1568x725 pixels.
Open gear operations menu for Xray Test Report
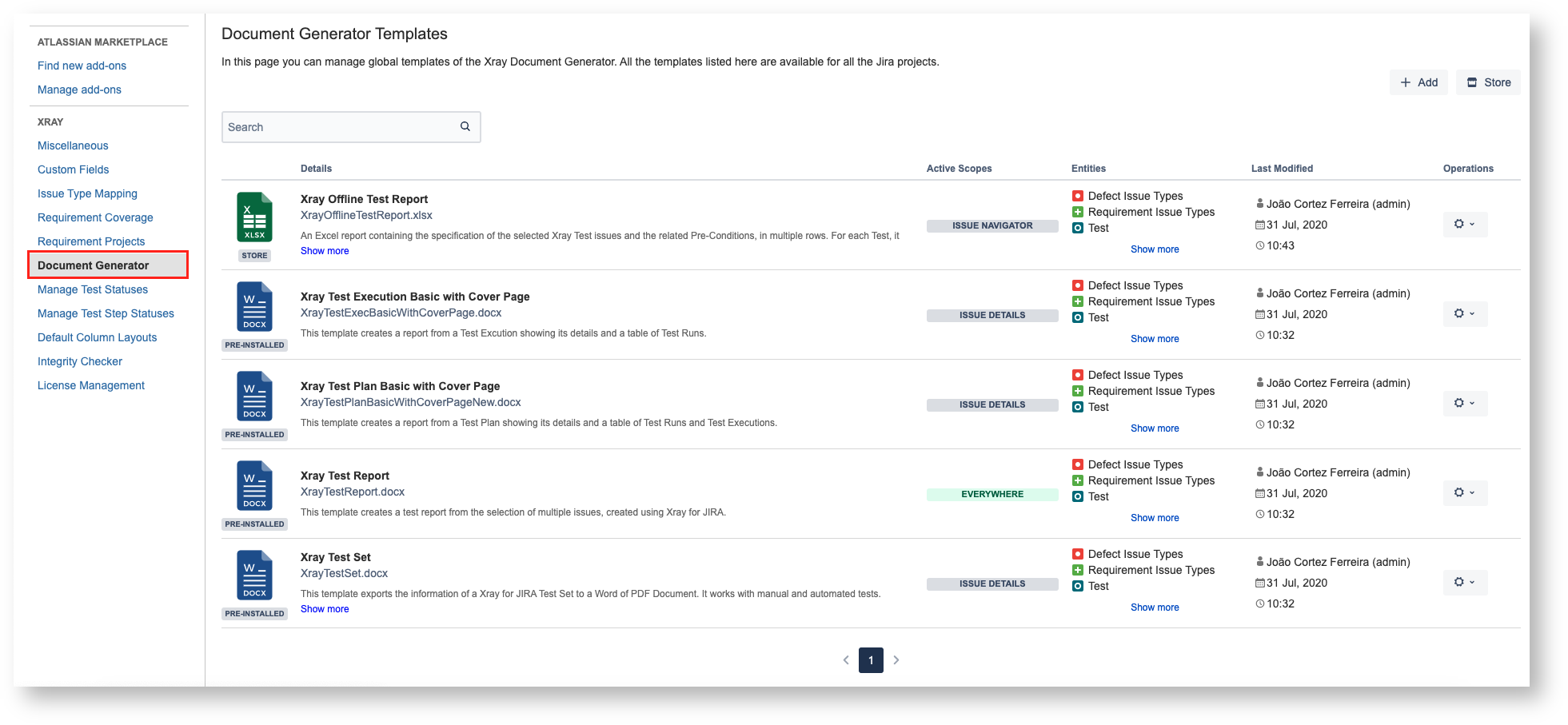[1465, 493]
